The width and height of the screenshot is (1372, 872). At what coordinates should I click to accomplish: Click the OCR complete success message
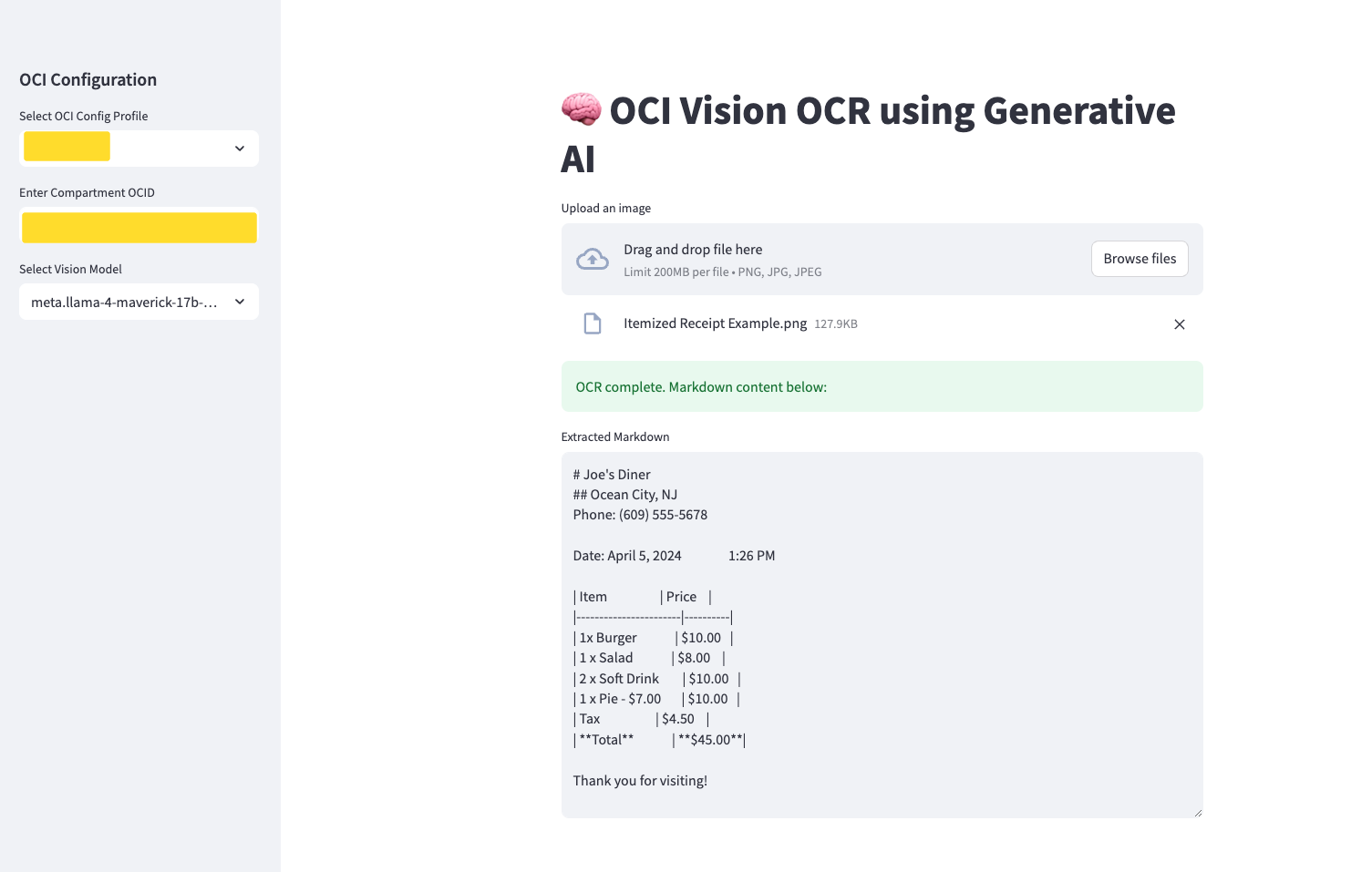pos(700,387)
